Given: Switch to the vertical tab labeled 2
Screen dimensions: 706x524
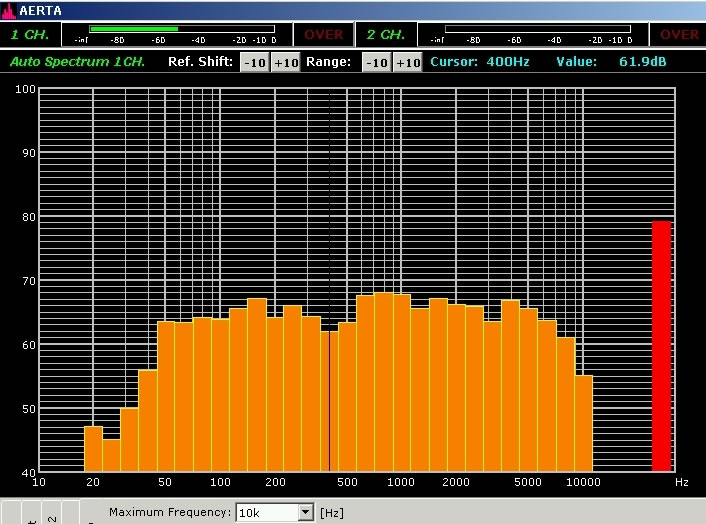Looking at the screenshot, I should (52, 515).
